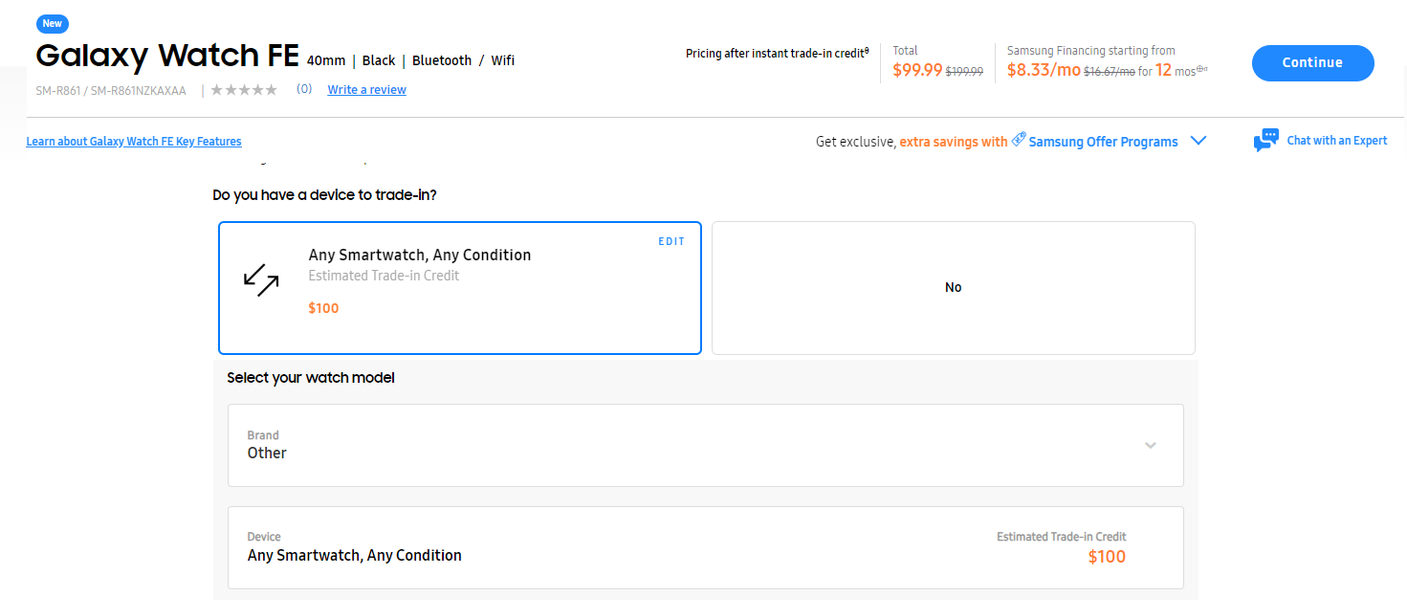1407x600 pixels.
Task: Click the star rating icons
Action: pyautogui.click(x=244, y=90)
